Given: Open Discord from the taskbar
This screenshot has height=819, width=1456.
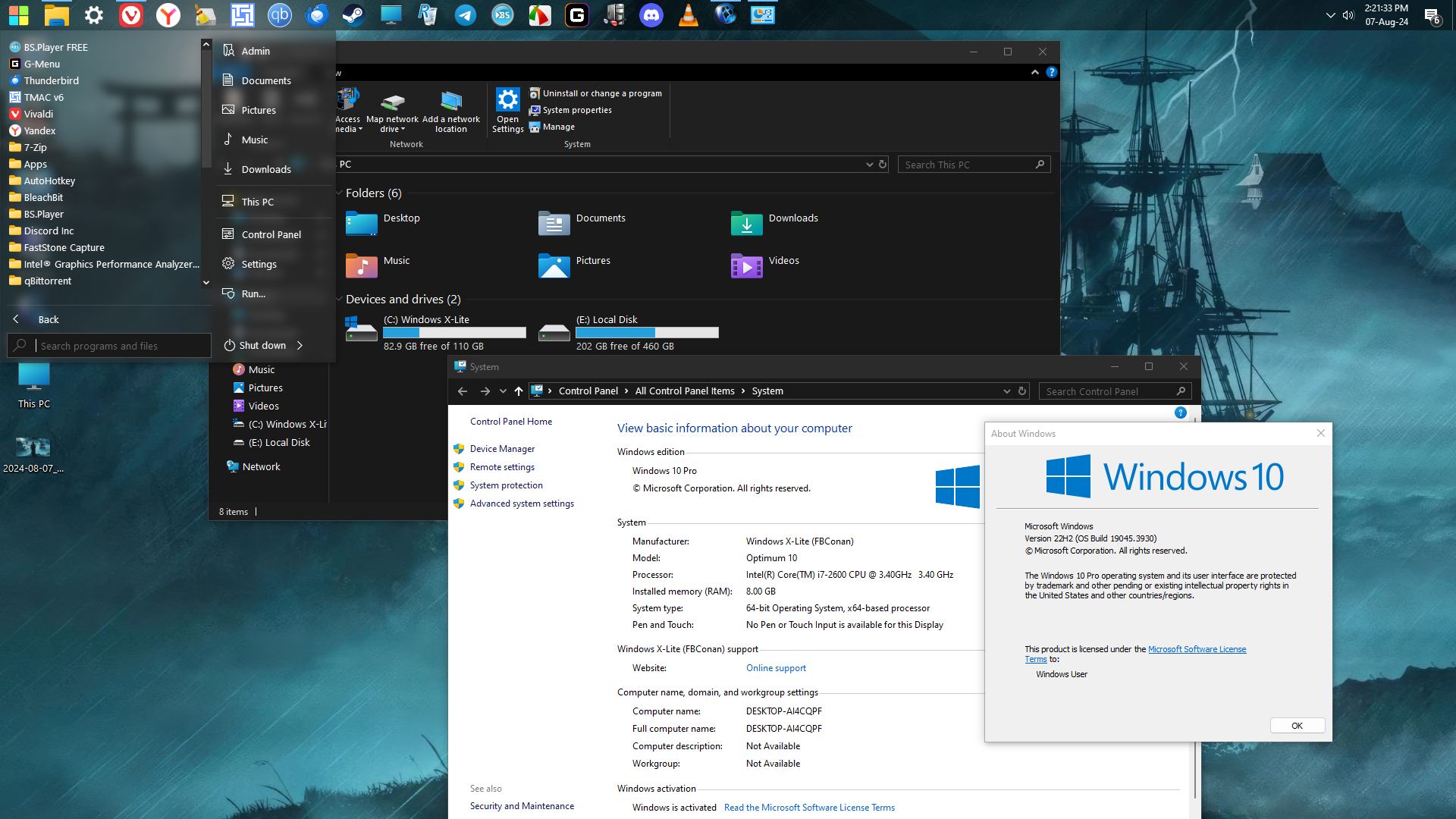Looking at the screenshot, I should coord(651,14).
